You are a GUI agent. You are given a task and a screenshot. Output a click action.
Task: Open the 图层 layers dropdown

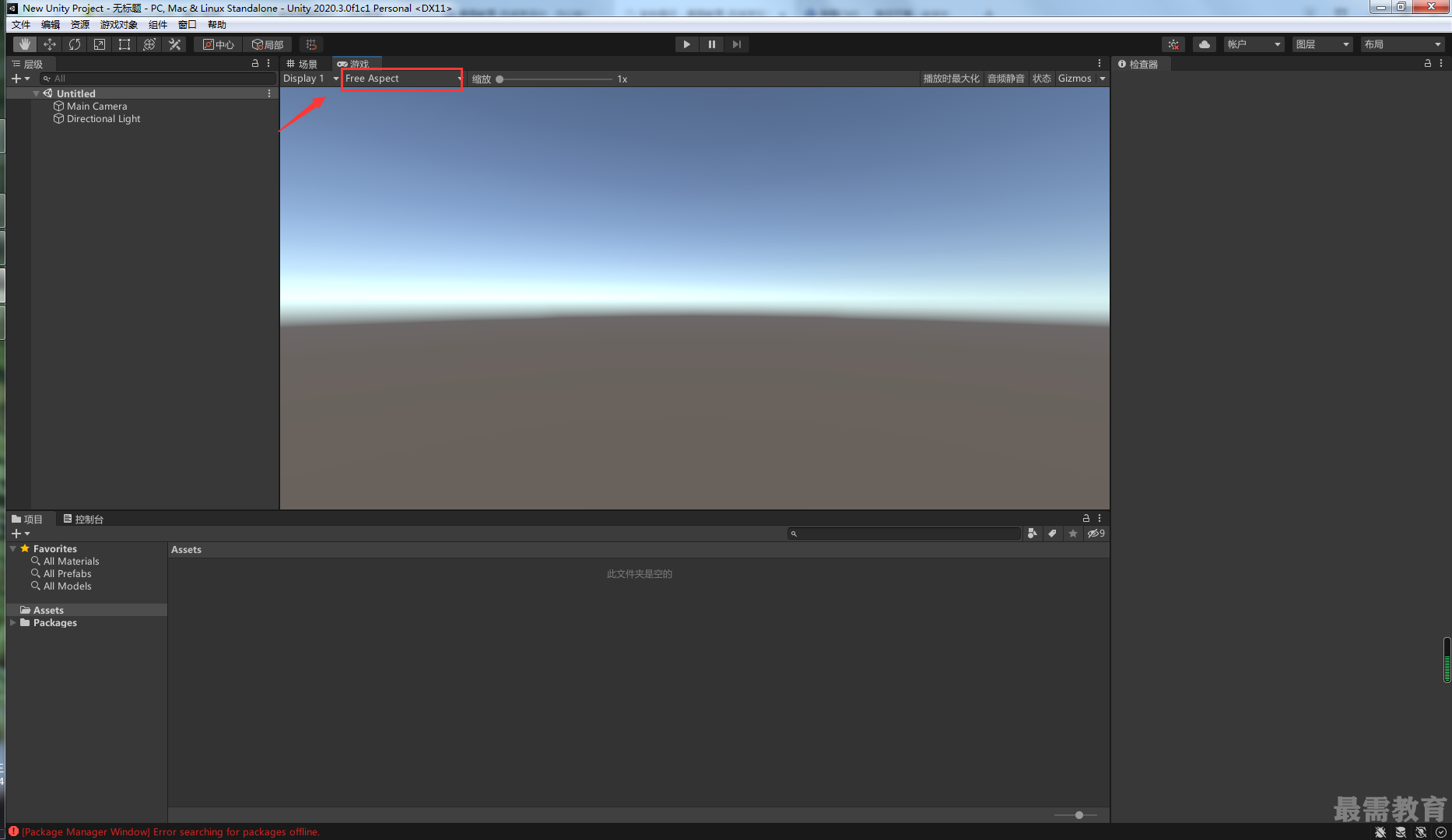(1322, 44)
